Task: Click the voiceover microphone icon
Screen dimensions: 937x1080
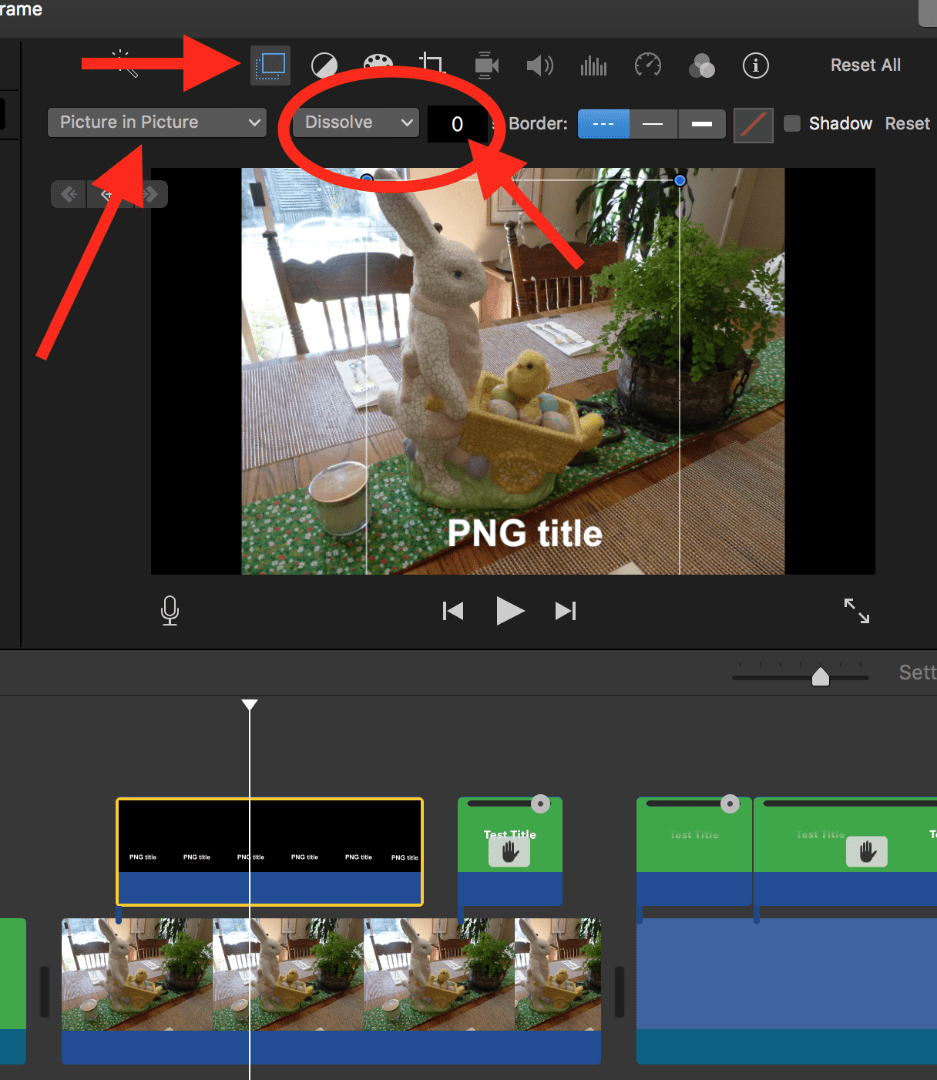Action: [169, 611]
